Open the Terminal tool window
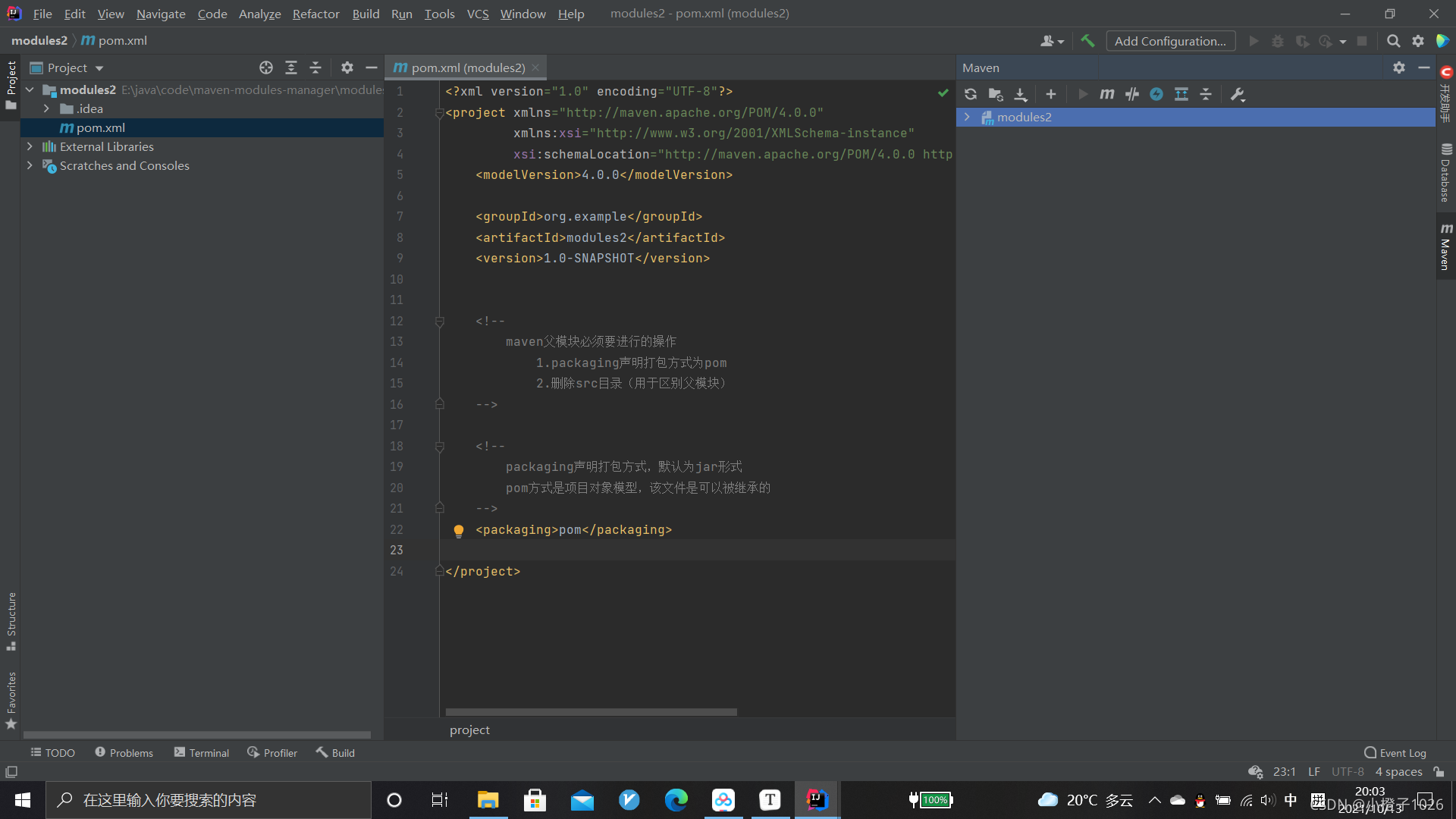 (x=202, y=753)
